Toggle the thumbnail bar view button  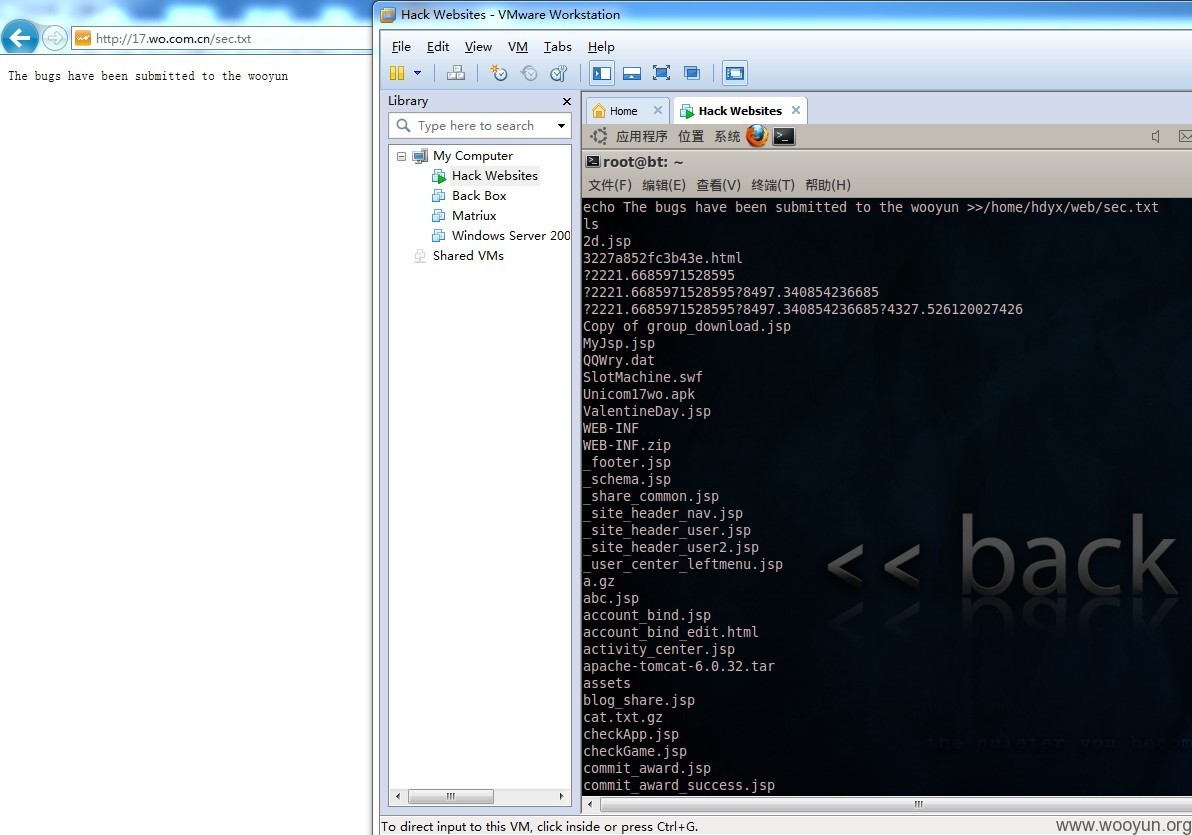click(632, 73)
